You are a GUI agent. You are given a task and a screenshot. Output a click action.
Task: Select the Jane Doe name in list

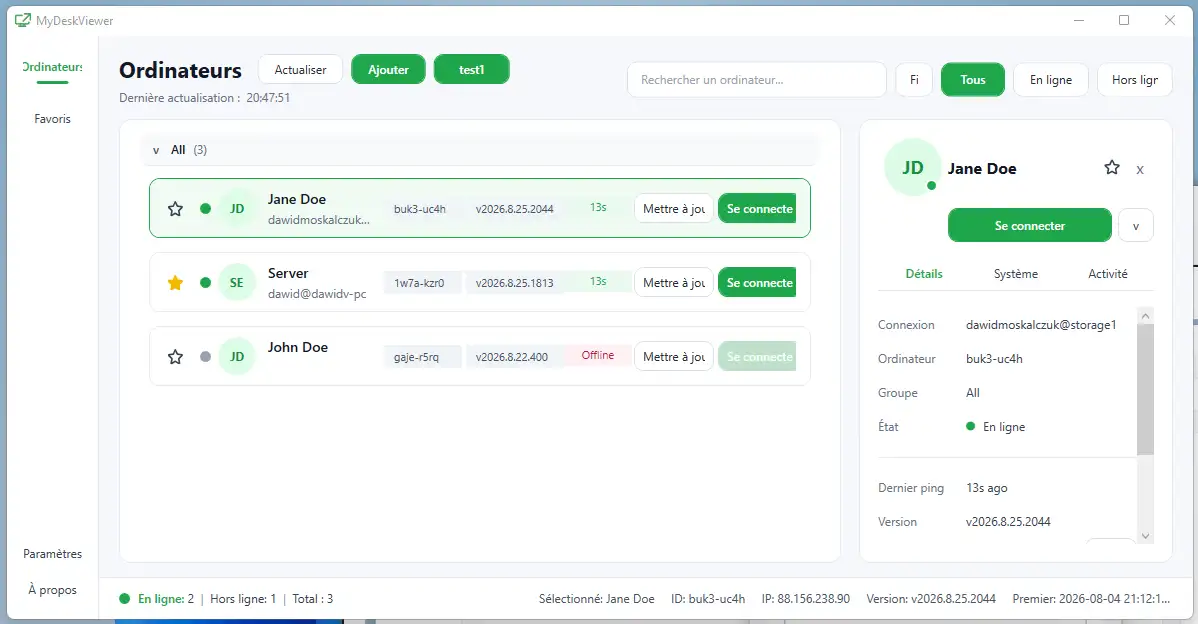pos(296,199)
